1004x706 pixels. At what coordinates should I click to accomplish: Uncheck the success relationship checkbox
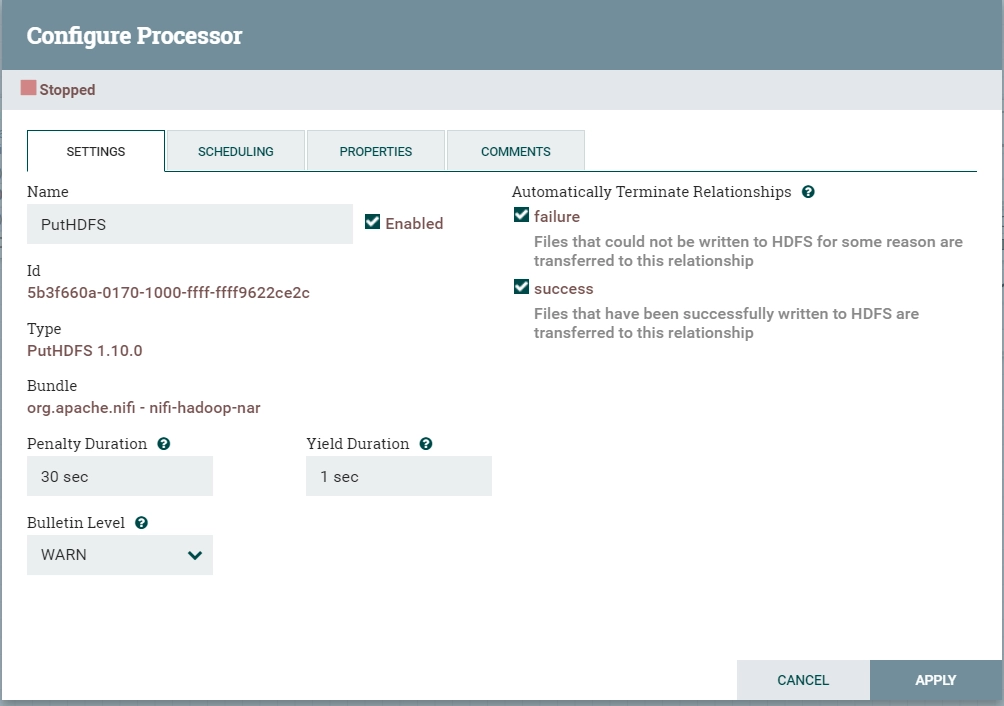(521, 287)
